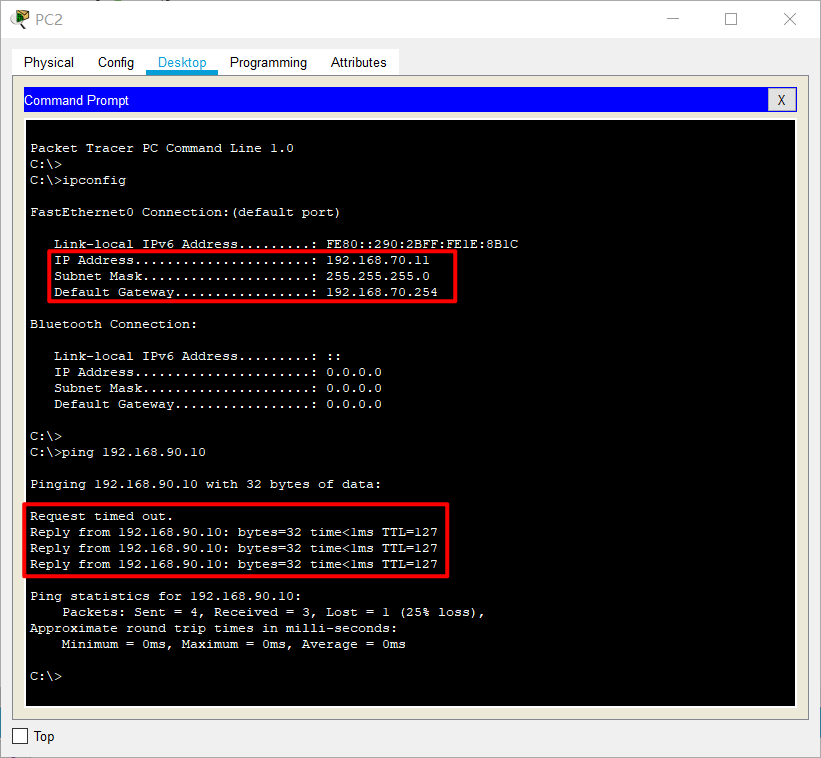Minimize the PC2 window

673,19
